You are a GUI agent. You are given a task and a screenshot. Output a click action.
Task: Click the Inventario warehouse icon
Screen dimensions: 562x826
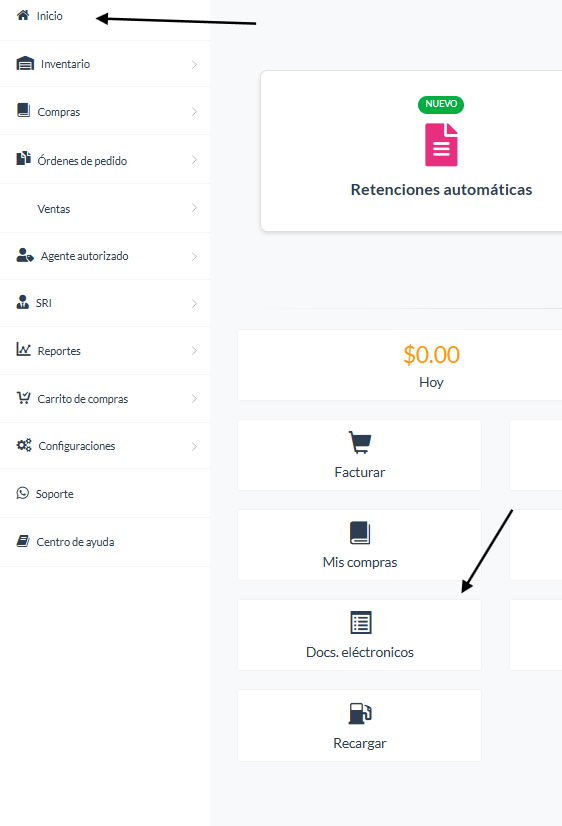point(25,64)
